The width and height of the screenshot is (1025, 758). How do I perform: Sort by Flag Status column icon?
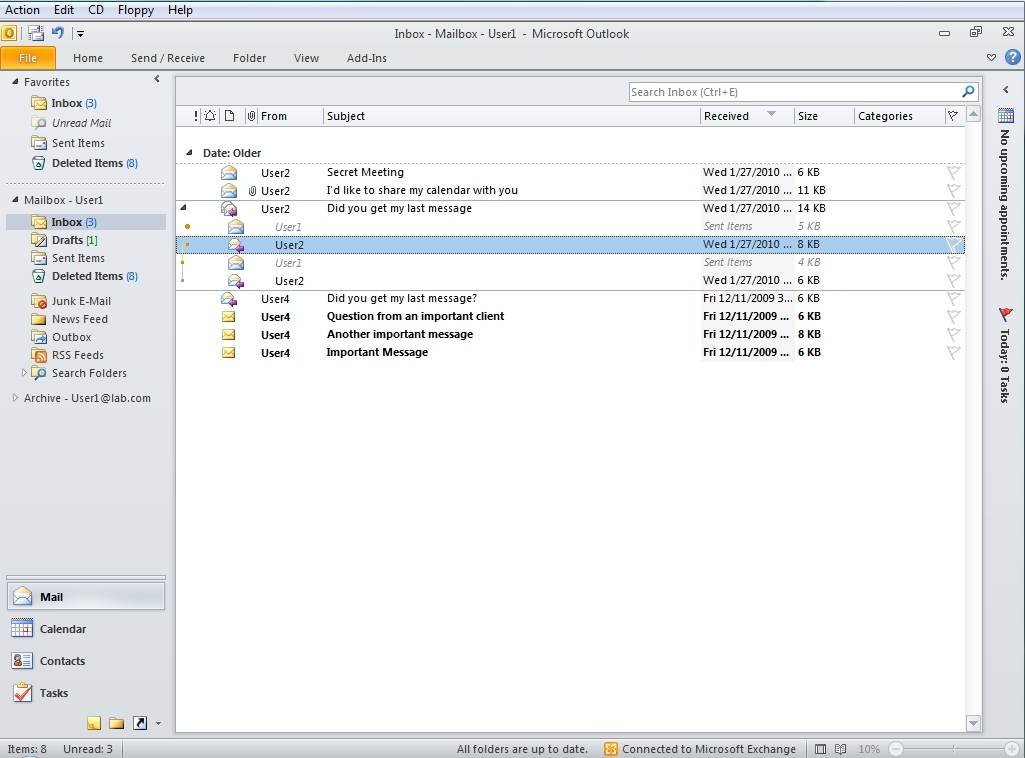coord(953,116)
